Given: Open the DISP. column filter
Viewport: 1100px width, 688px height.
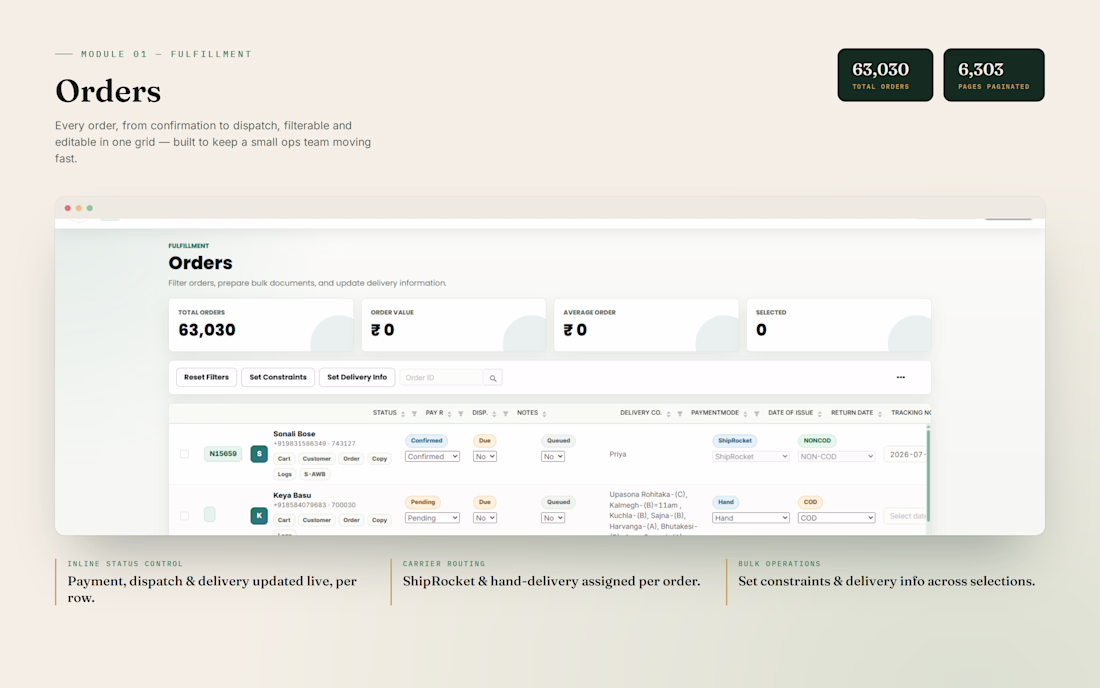Looking at the screenshot, I should [x=505, y=414].
